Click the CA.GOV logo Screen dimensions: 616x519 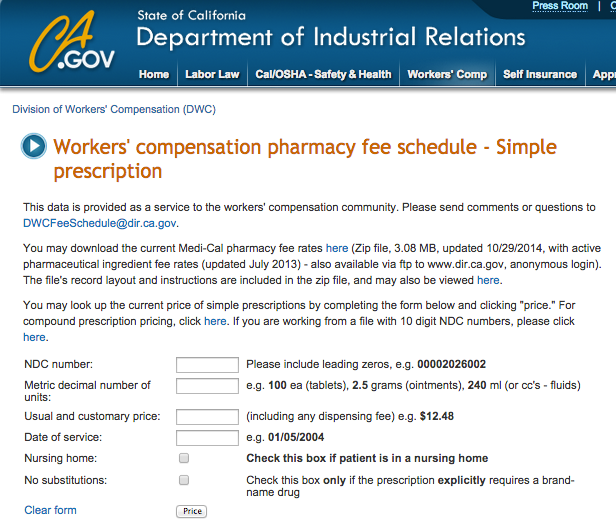[72, 42]
